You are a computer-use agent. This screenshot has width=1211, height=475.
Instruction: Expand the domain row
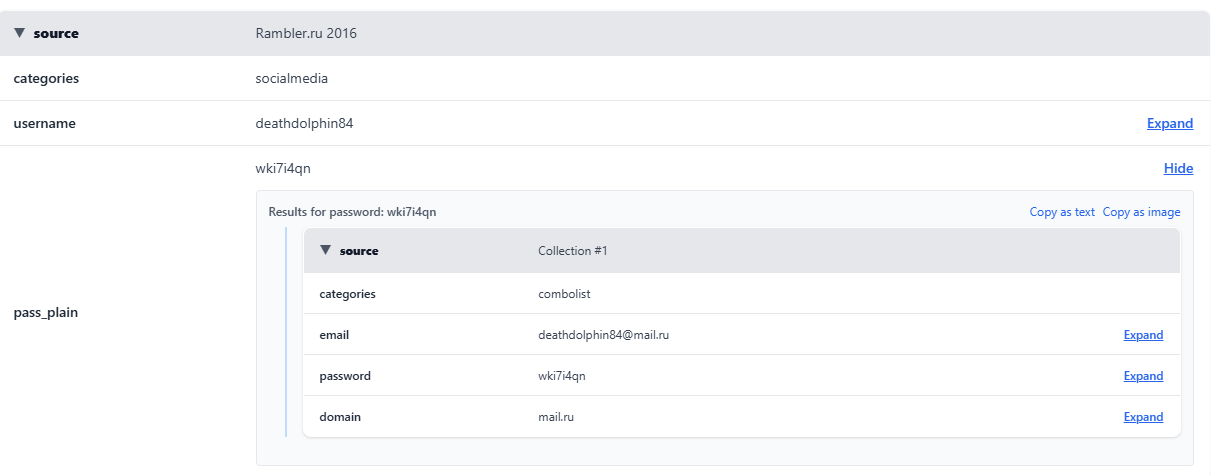(1143, 417)
